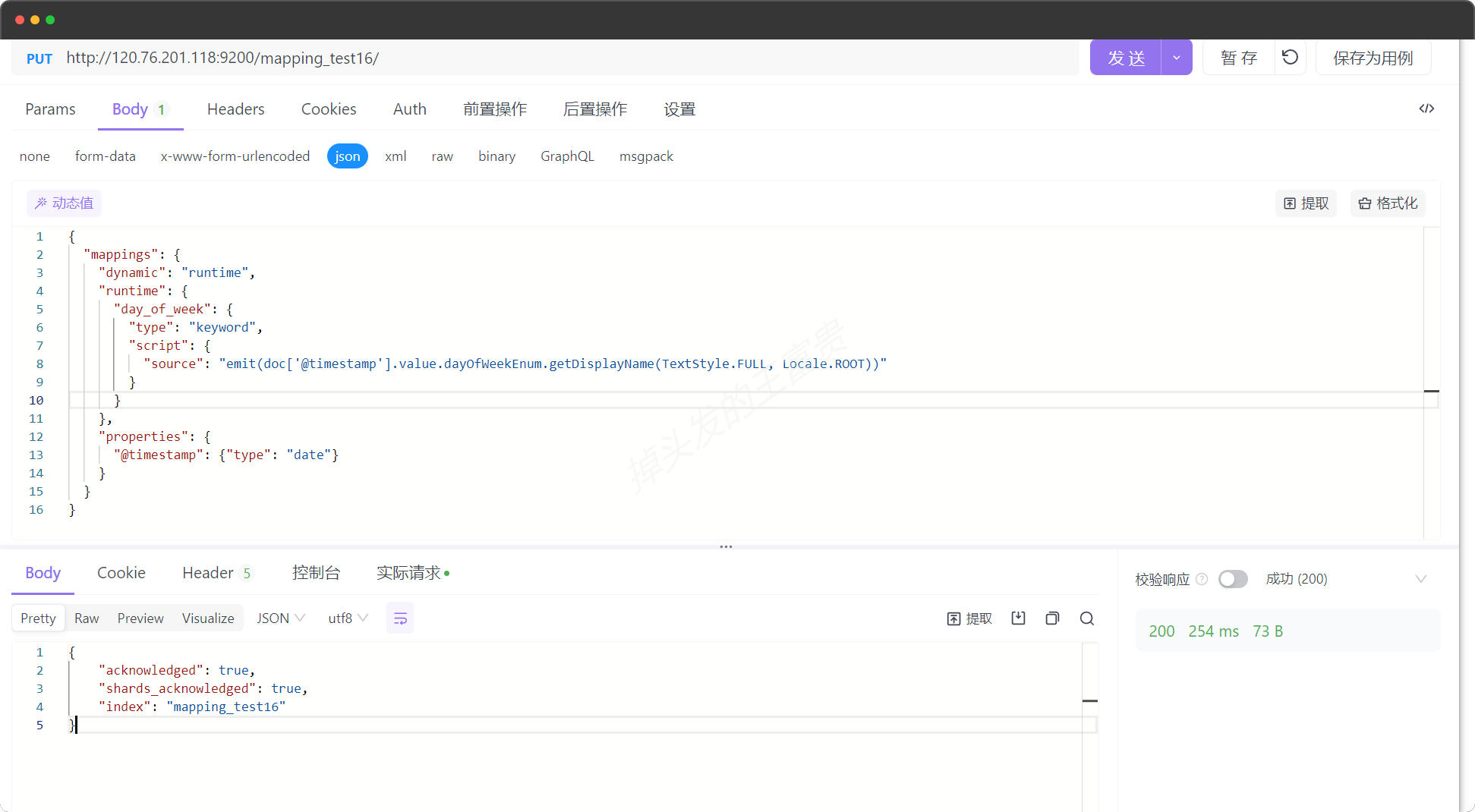Select the binary body type
This screenshot has height=812, width=1475.
click(497, 156)
